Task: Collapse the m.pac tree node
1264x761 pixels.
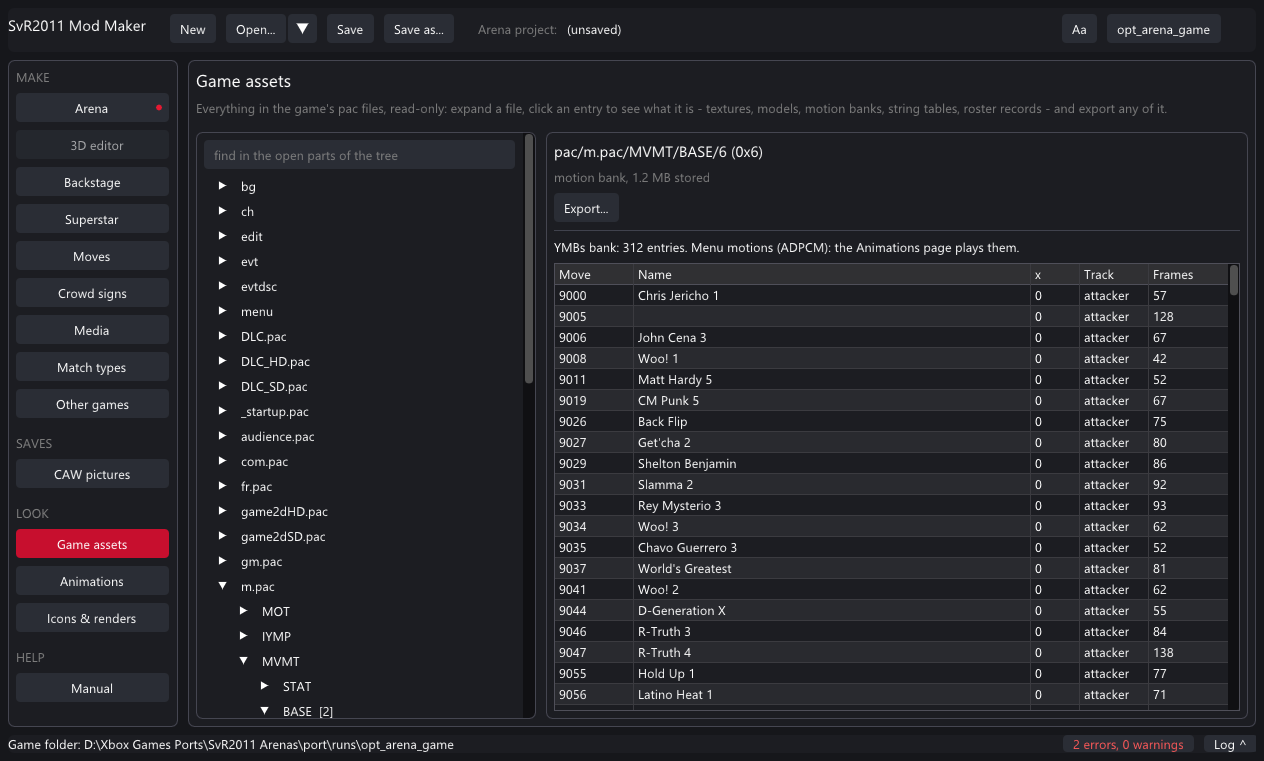Action: (x=223, y=586)
